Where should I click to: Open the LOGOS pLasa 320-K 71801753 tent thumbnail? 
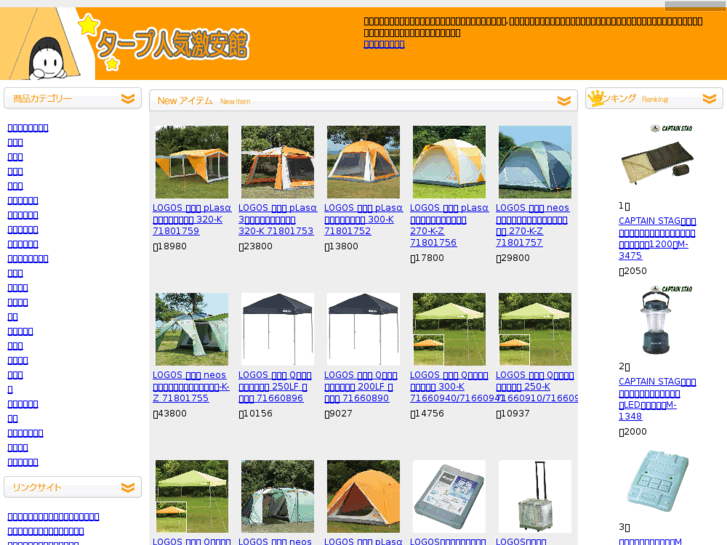coord(278,162)
